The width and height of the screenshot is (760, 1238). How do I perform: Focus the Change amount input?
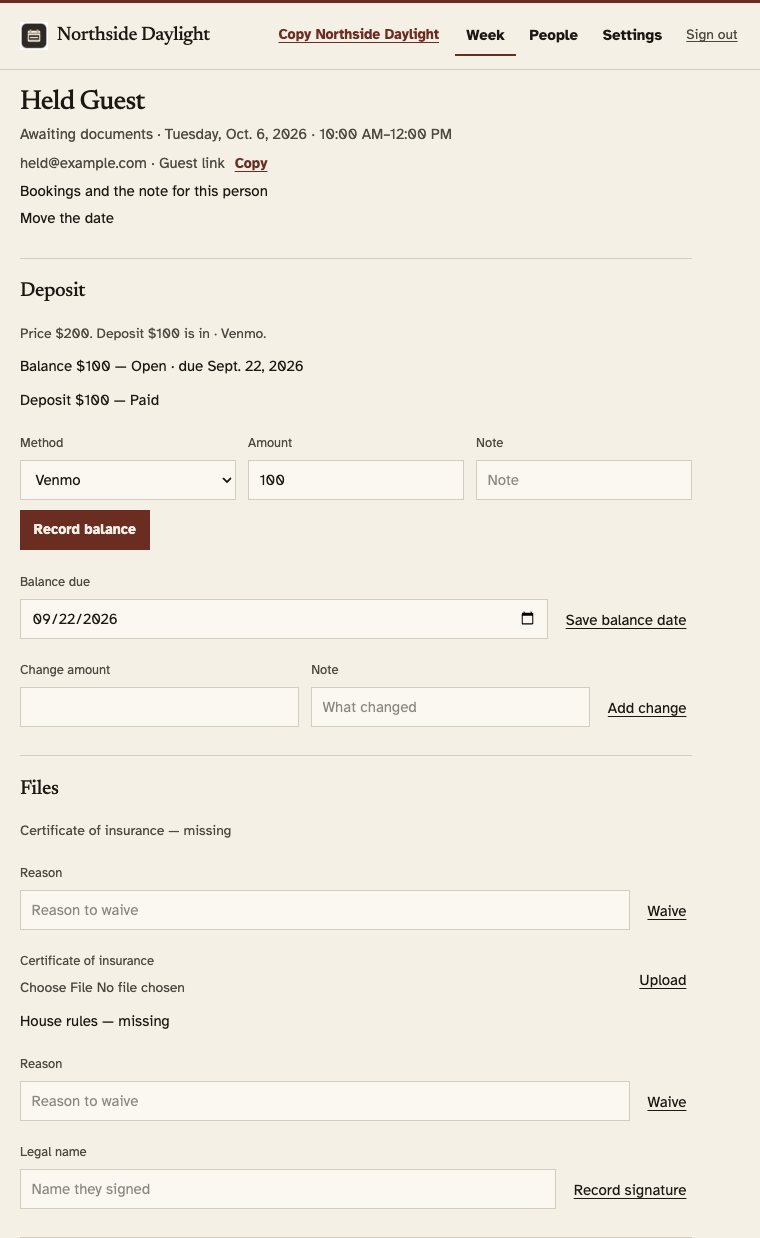click(x=159, y=707)
